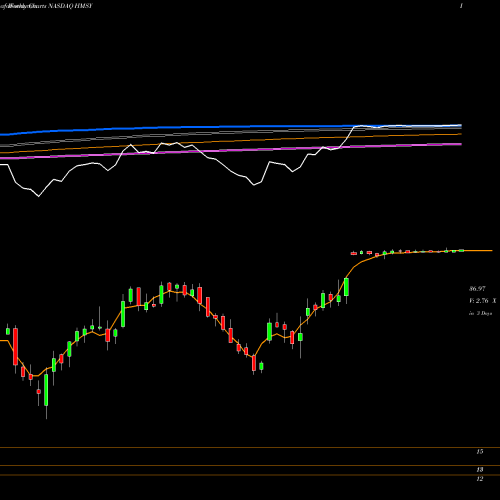This screenshot has height=500, width=500.
Task: Click the last tall green candle before the price gap
Action: point(346,287)
